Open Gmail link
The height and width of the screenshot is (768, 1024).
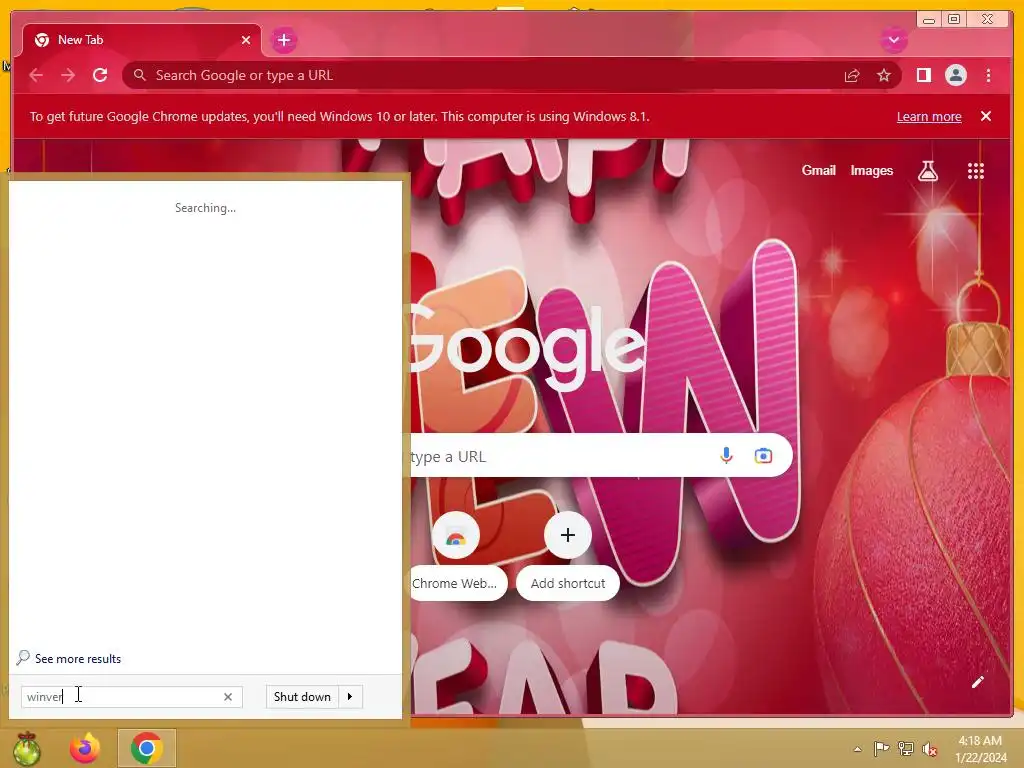(x=818, y=170)
